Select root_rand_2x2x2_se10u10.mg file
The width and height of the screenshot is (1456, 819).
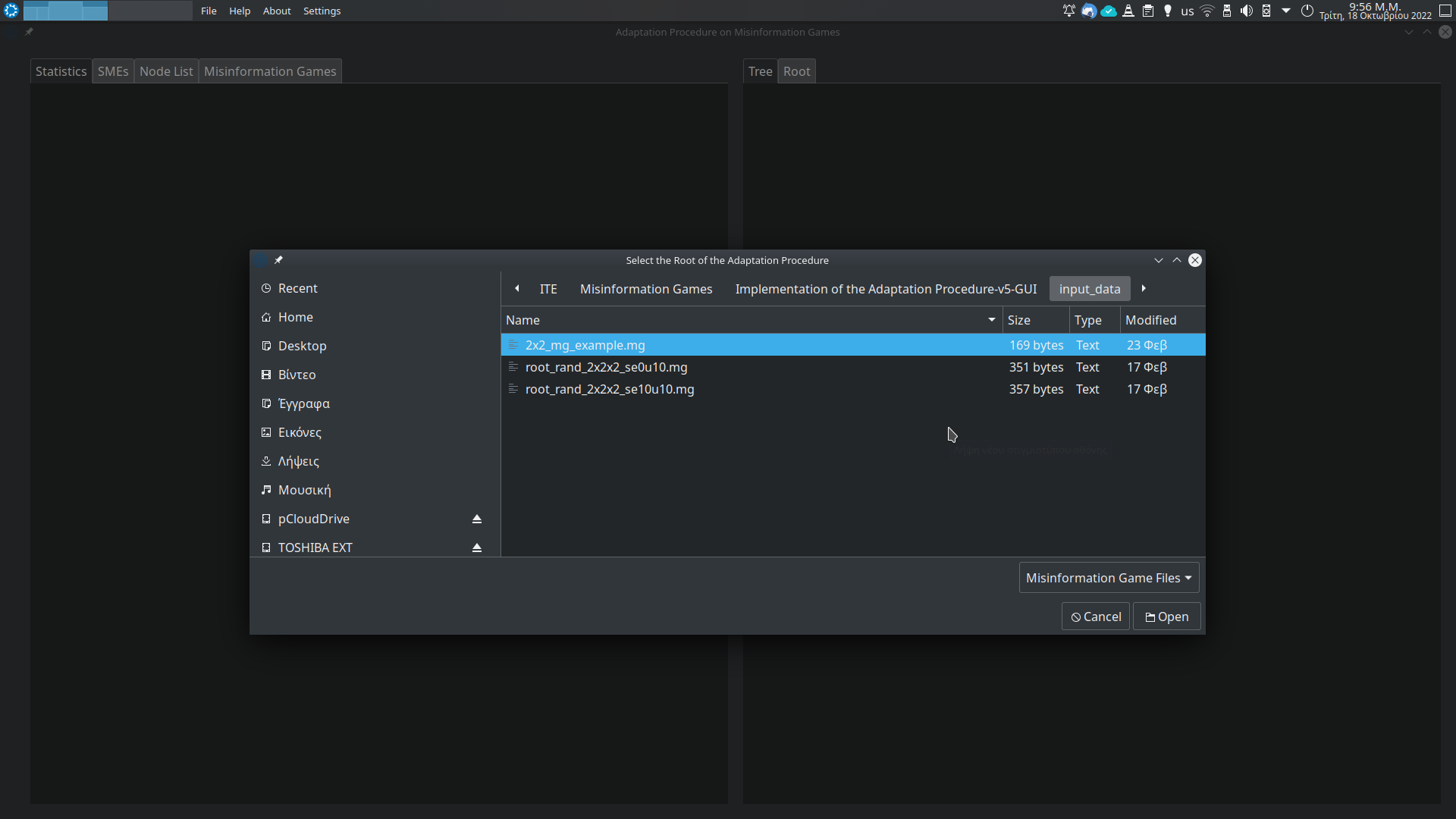click(610, 389)
